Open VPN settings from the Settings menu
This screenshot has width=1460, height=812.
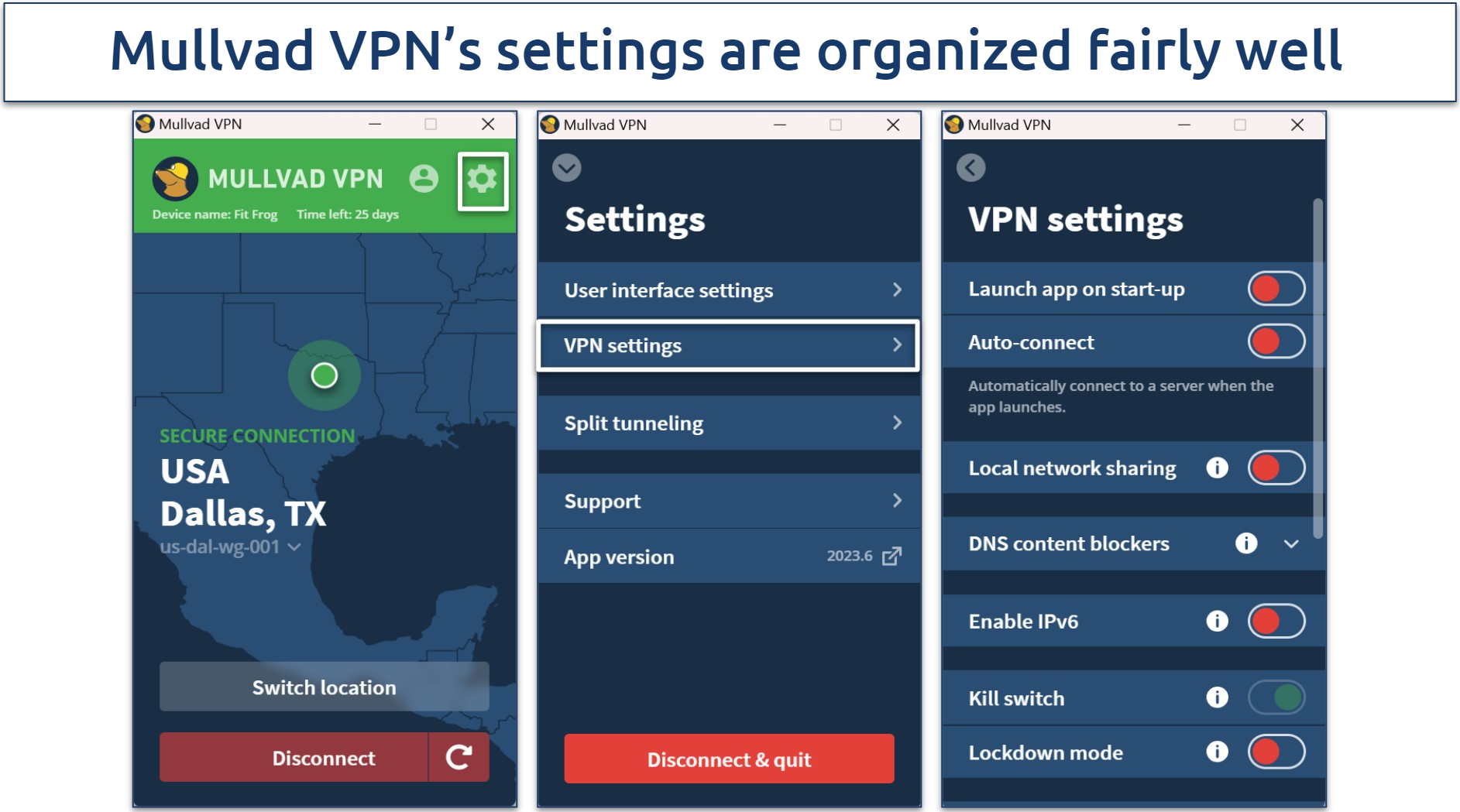pyautogui.click(x=727, y=345)
